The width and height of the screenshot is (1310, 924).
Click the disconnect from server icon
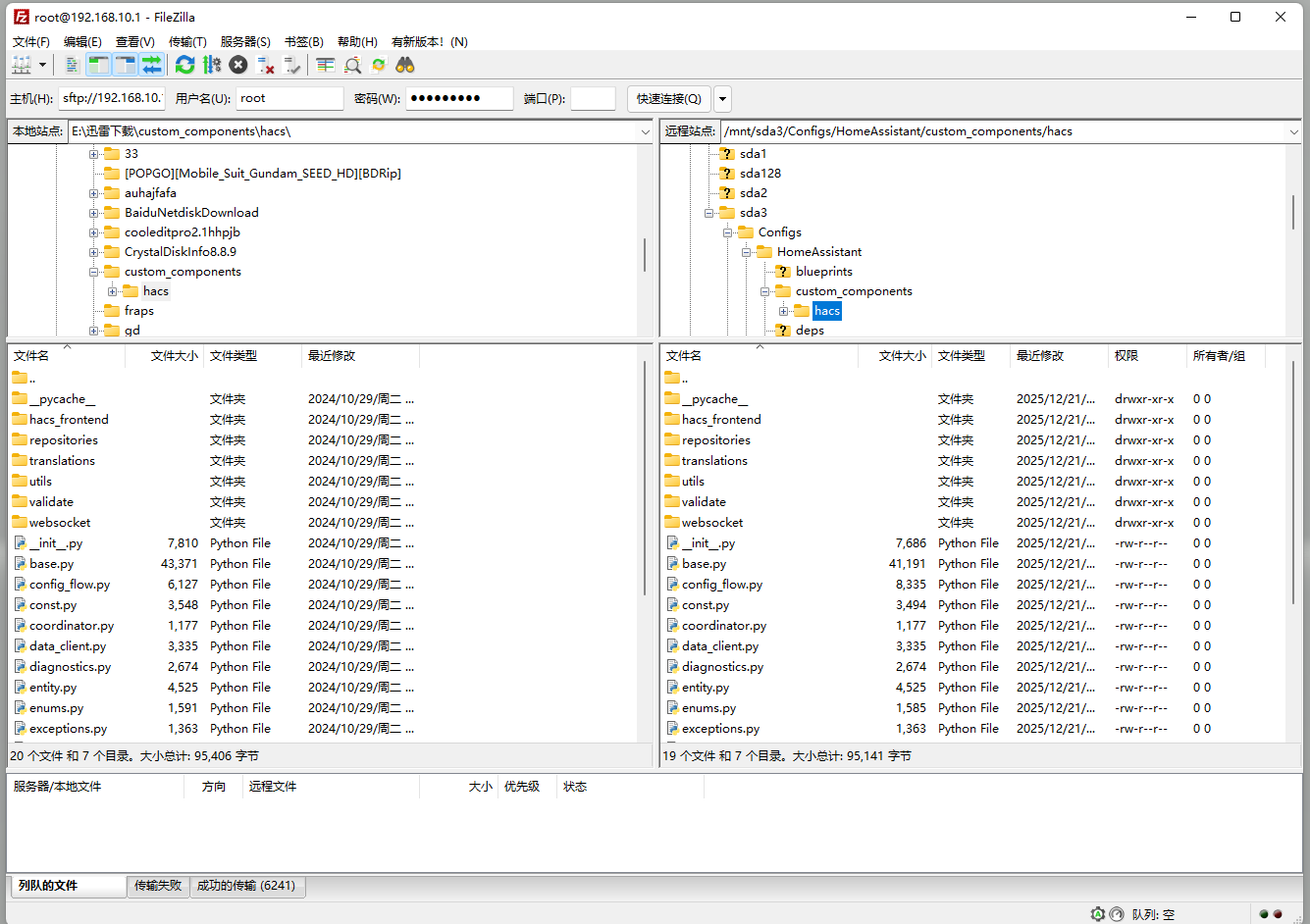265,65
